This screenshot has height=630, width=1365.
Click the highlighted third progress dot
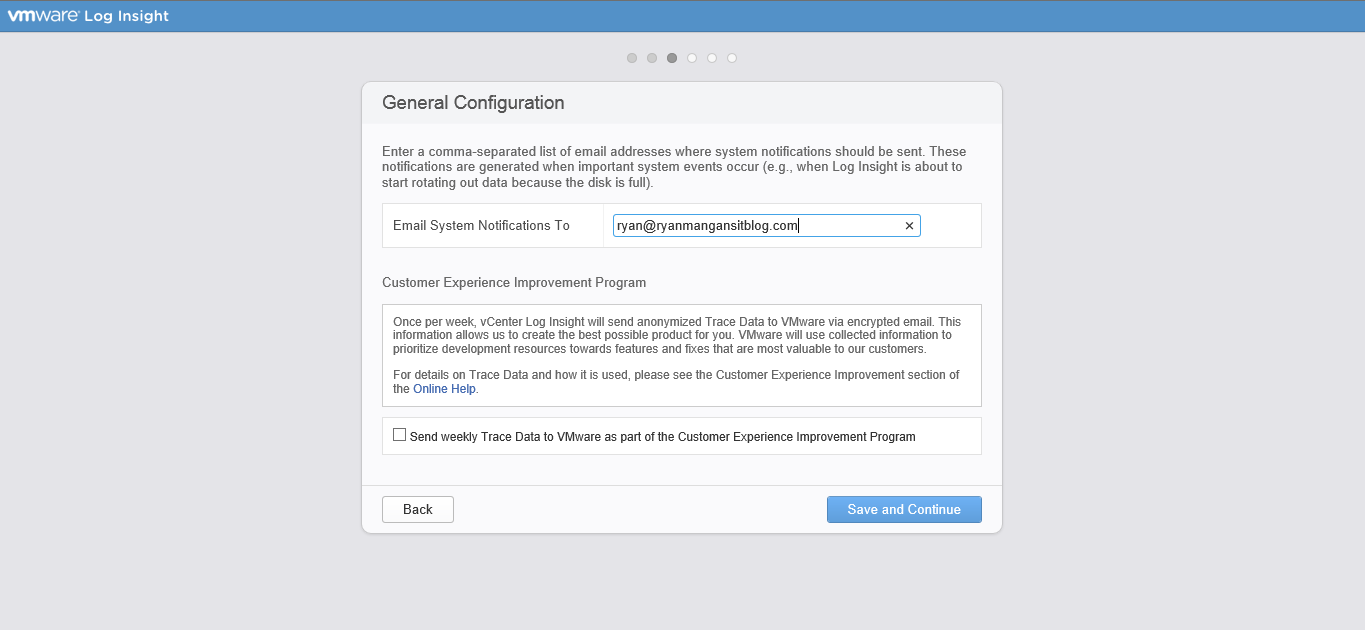click(672, 58)
